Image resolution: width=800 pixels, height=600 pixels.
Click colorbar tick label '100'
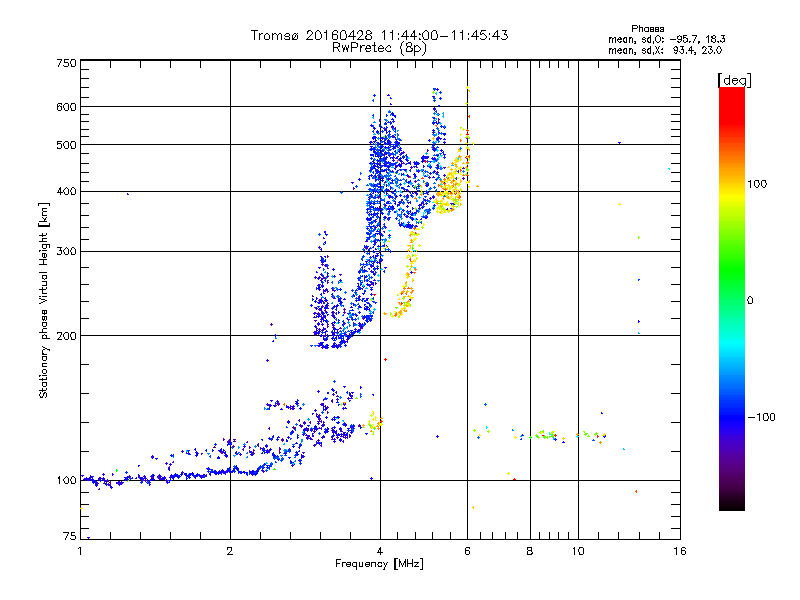[757, 184]
